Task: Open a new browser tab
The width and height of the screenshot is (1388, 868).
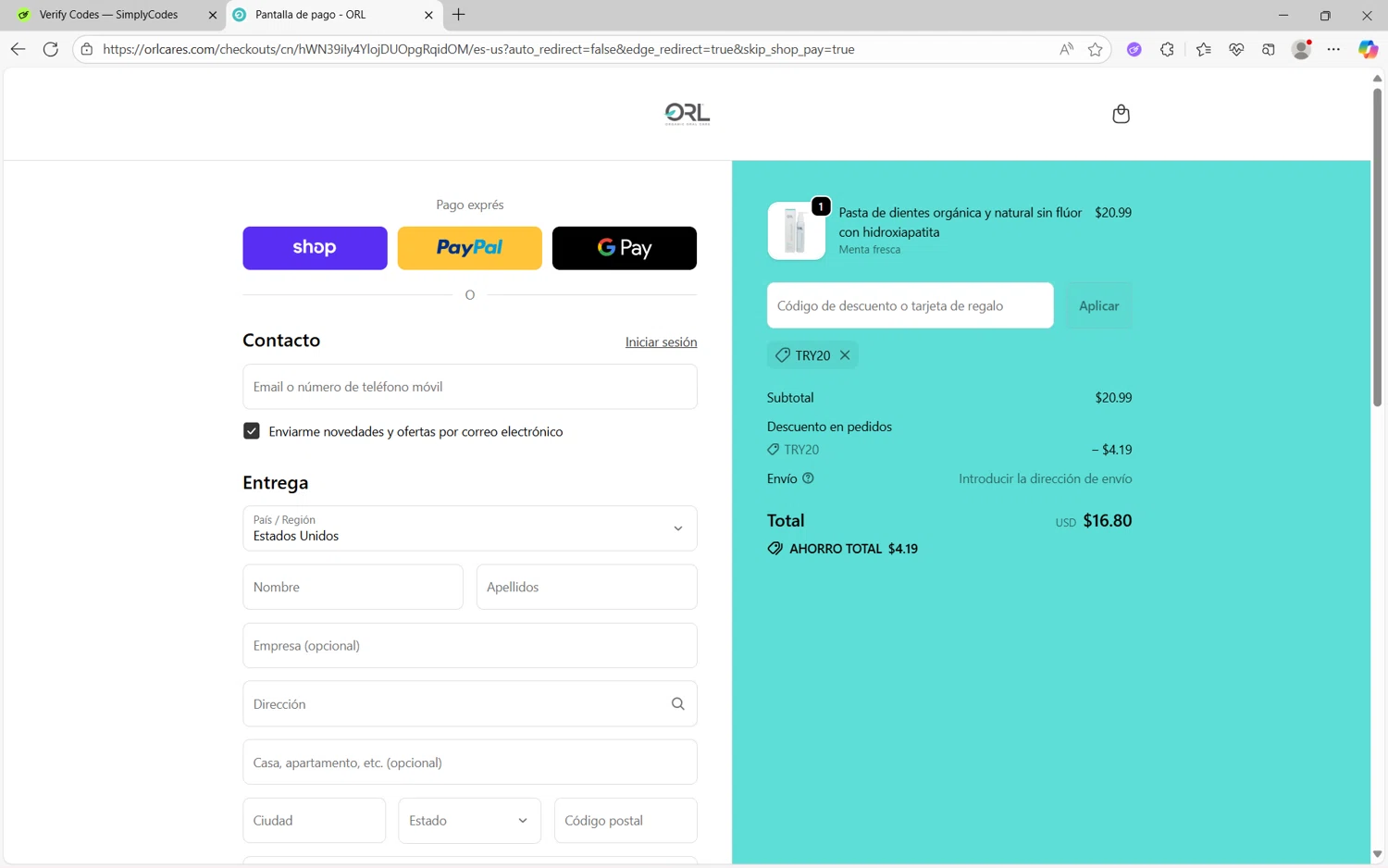Action: (x=458, y=15)
